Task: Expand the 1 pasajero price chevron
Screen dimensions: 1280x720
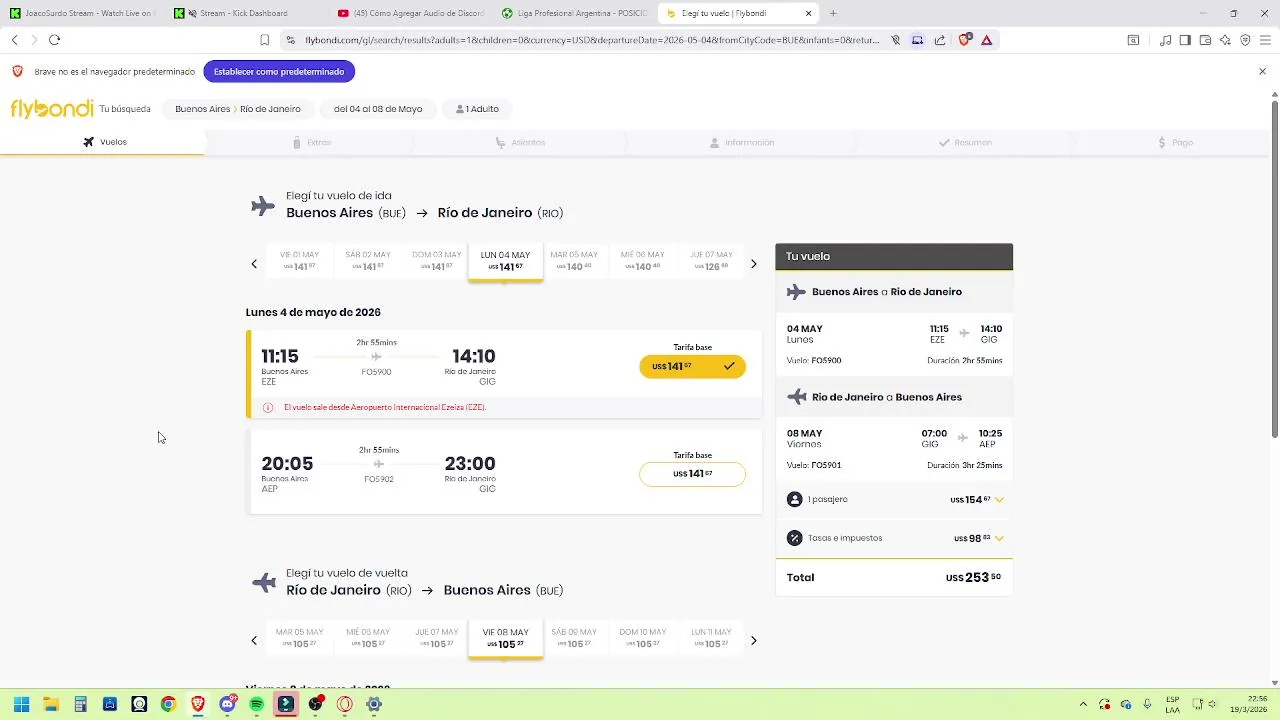Action: coord(999,500)
